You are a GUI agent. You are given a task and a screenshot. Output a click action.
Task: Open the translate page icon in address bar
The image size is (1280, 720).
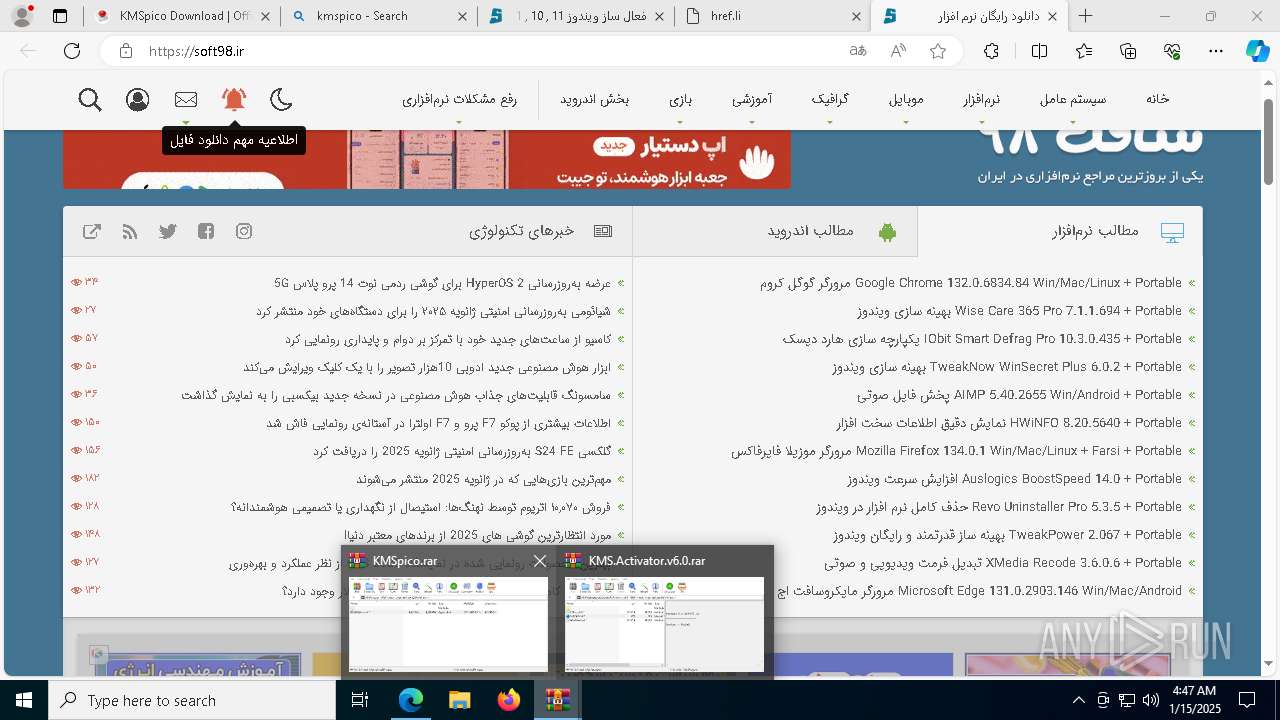click(x=858, y=51)
